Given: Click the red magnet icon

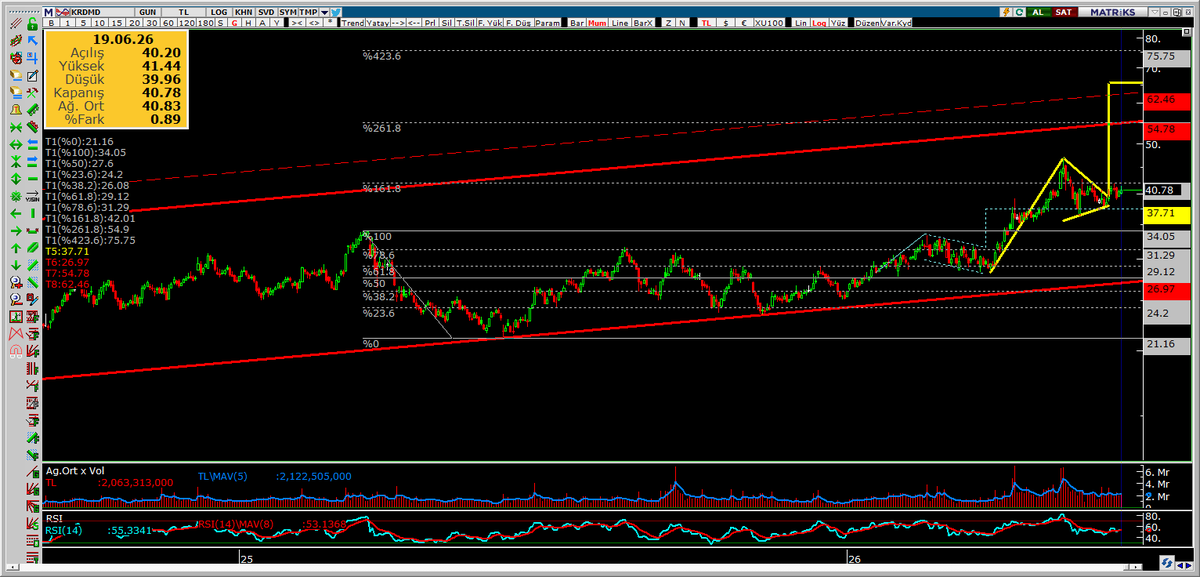Looking at the screenshot, I should (x=15, y=351).
